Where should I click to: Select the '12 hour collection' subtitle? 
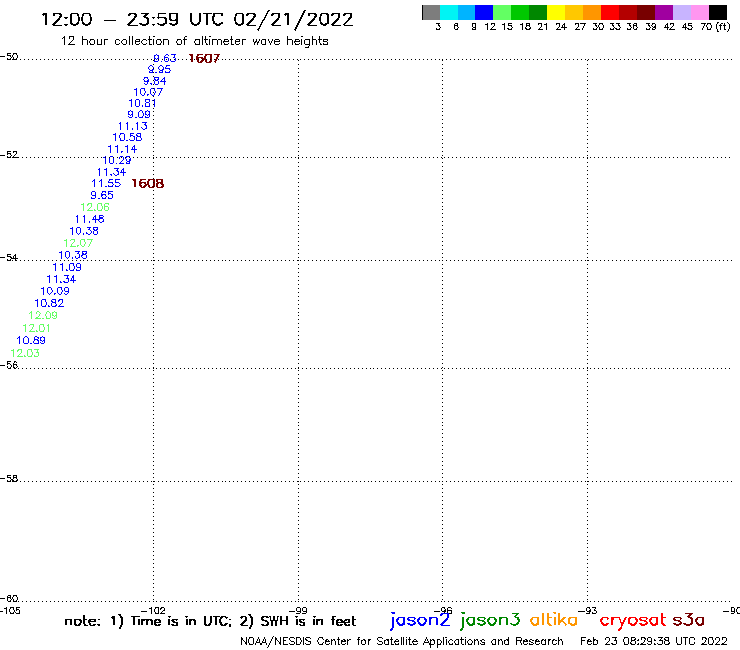click(194, 41)
